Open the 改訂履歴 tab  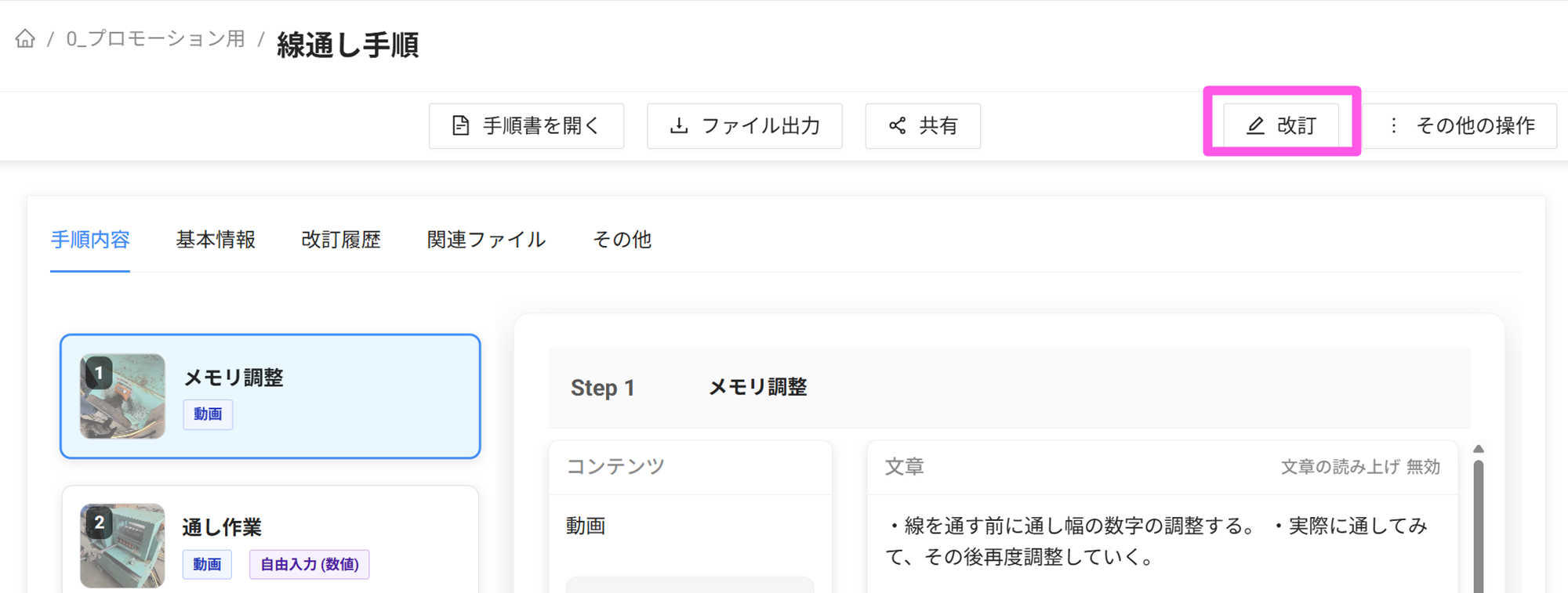(x=341, y=240)
